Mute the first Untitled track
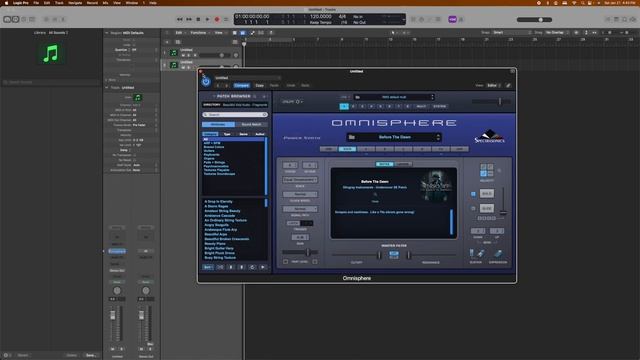Screen dimensions: 640x360 pyautogui.click(x=183, y=55)
